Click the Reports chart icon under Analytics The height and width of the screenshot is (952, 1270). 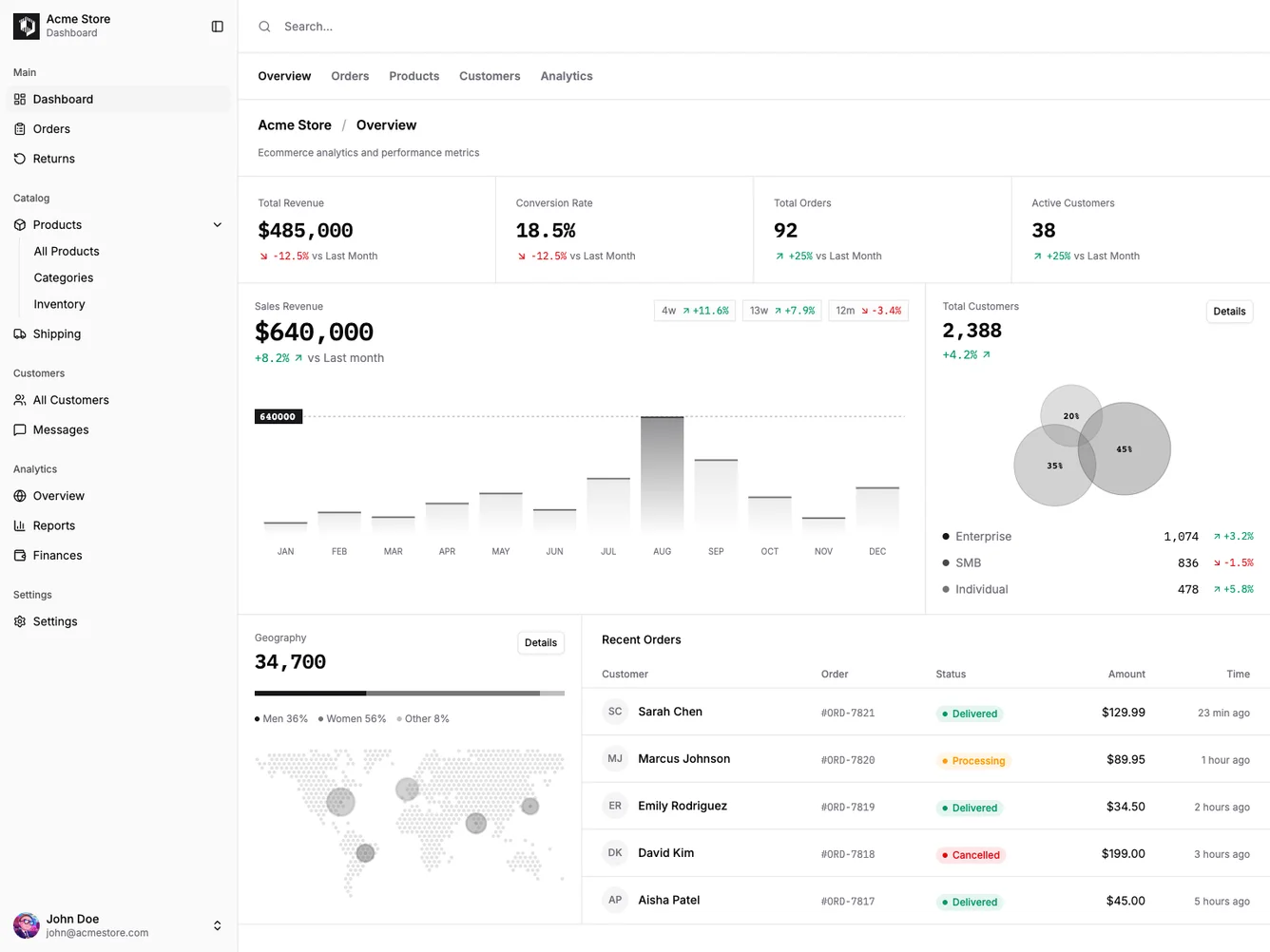(x=20, y=525)
